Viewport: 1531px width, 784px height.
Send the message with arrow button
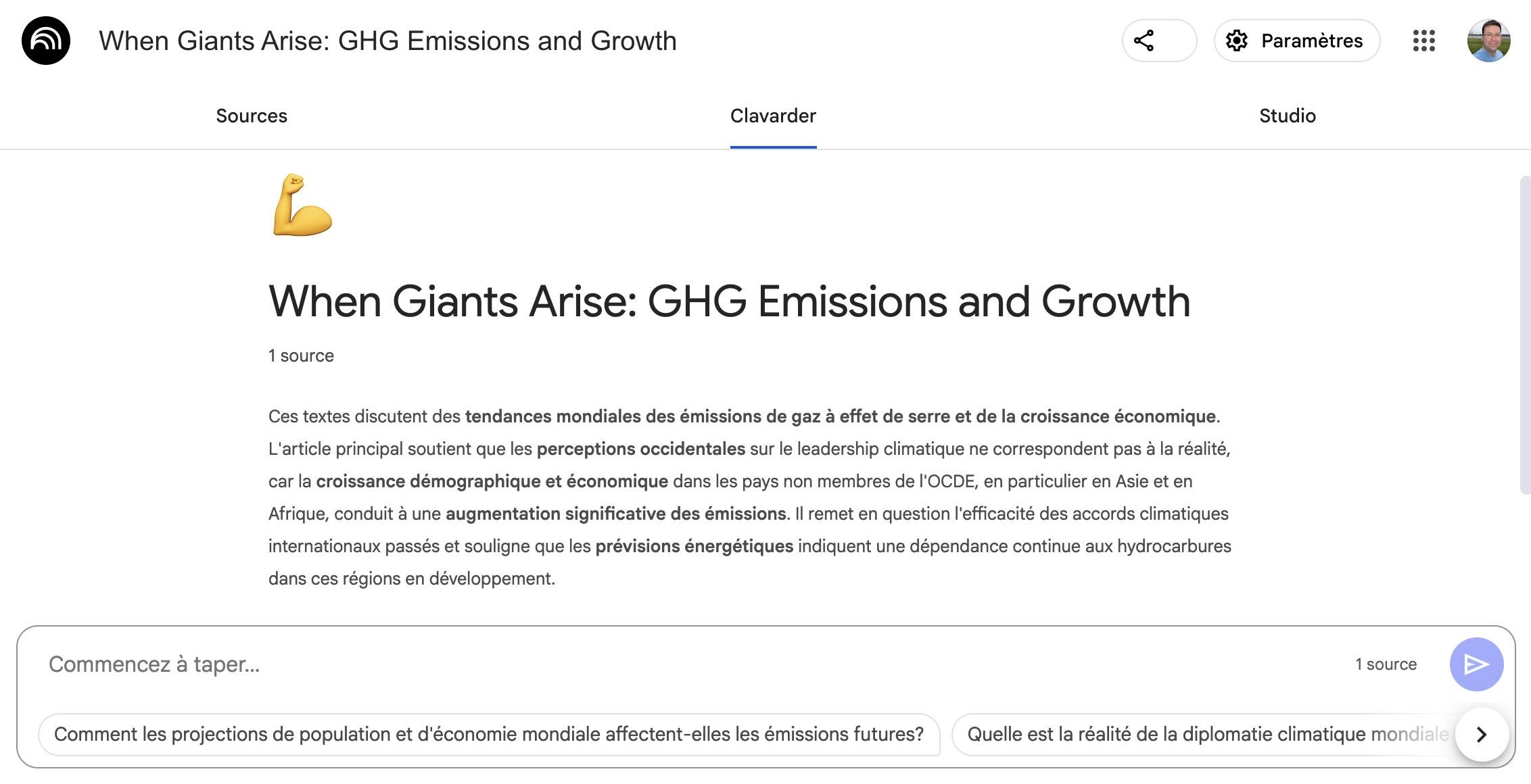1476,664
